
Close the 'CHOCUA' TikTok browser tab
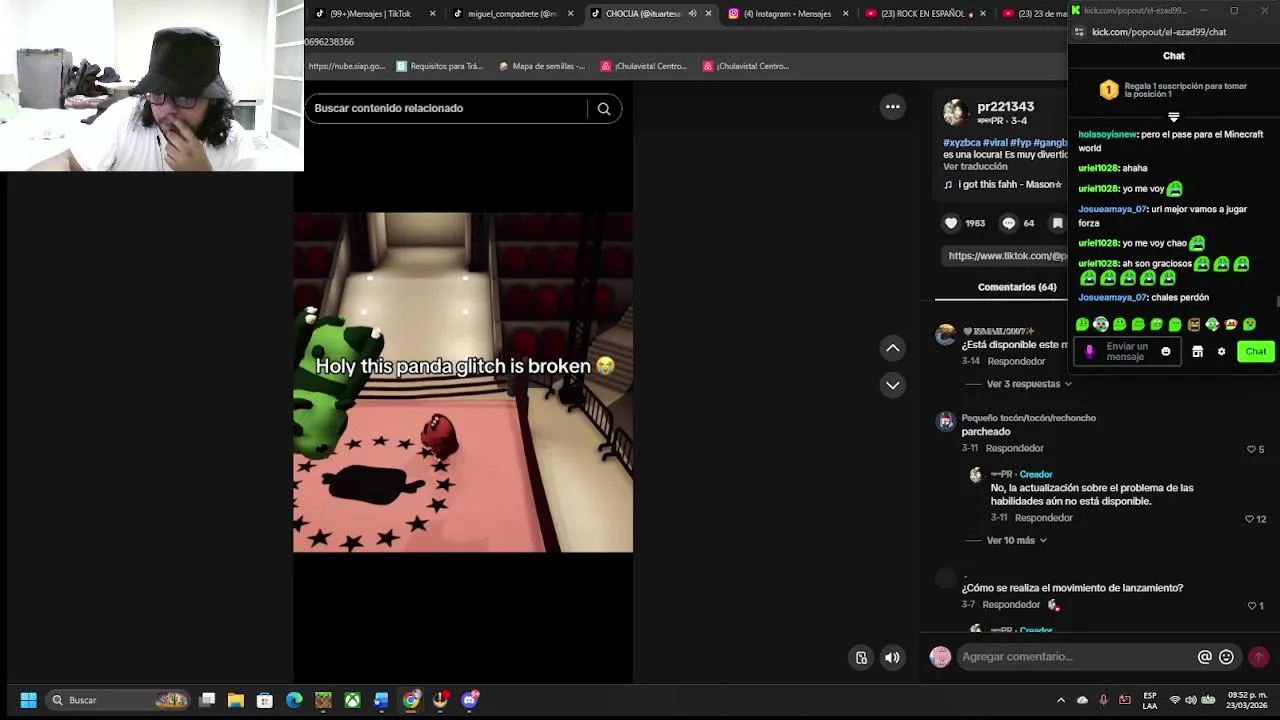point(708,13)
